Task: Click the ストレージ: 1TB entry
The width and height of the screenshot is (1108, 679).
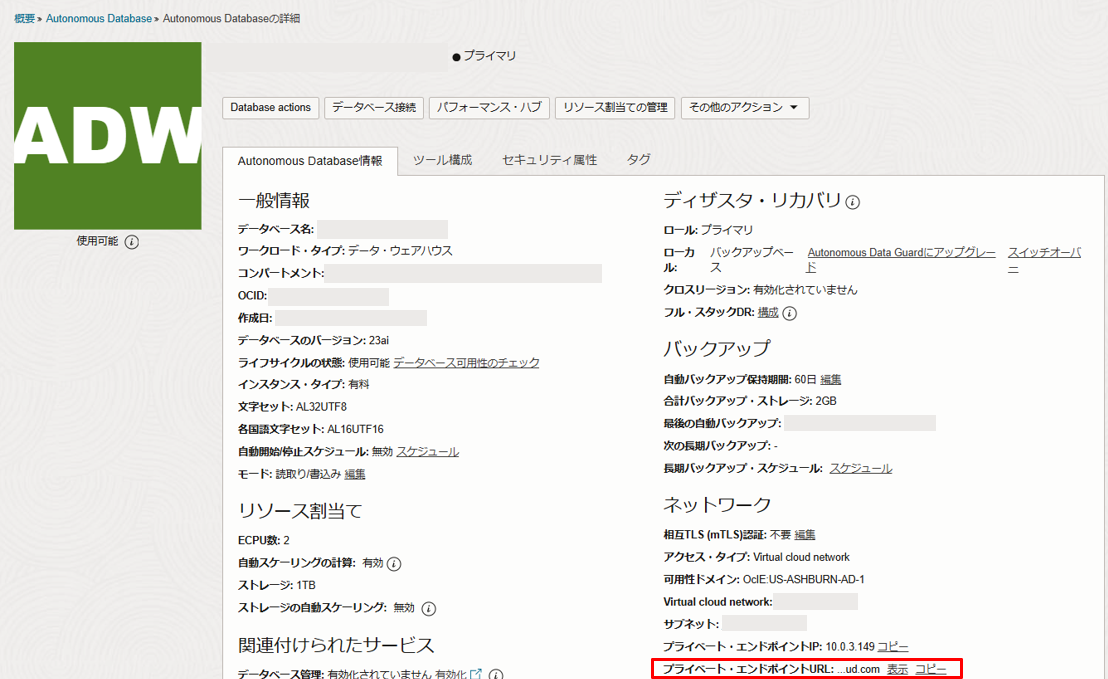Action: click(276, 585)
